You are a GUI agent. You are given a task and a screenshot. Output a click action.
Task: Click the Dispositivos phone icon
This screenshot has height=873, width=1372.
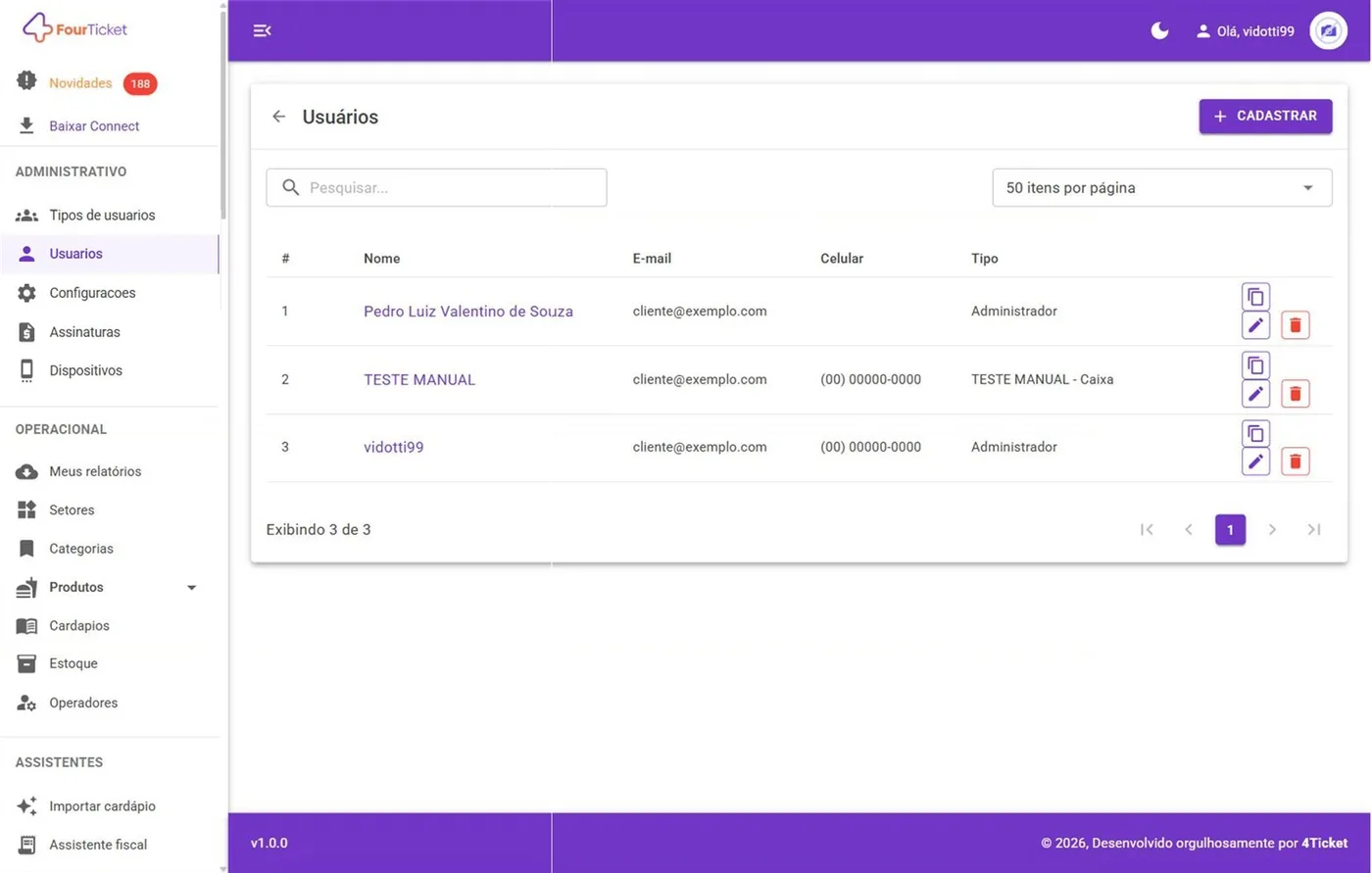coord(26,370)
